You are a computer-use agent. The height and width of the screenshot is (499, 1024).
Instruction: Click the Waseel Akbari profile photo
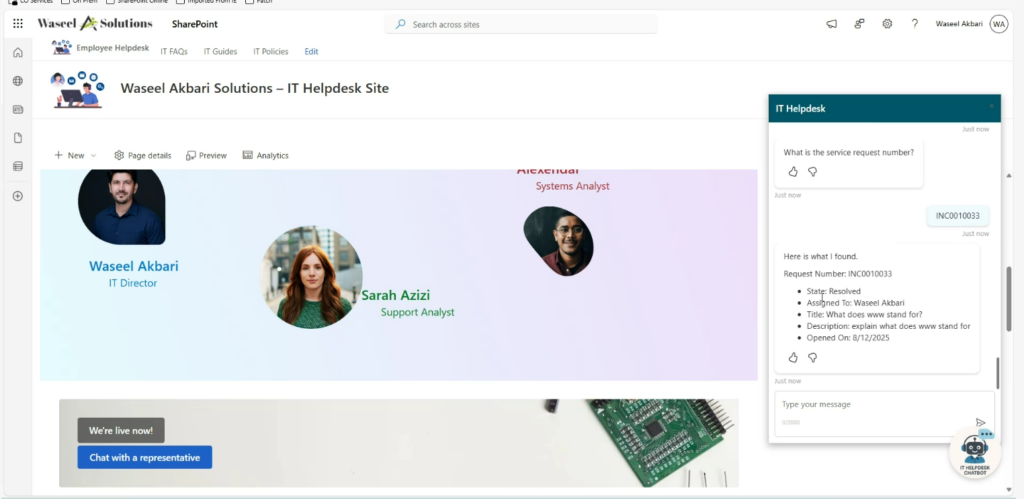point(121,206)
